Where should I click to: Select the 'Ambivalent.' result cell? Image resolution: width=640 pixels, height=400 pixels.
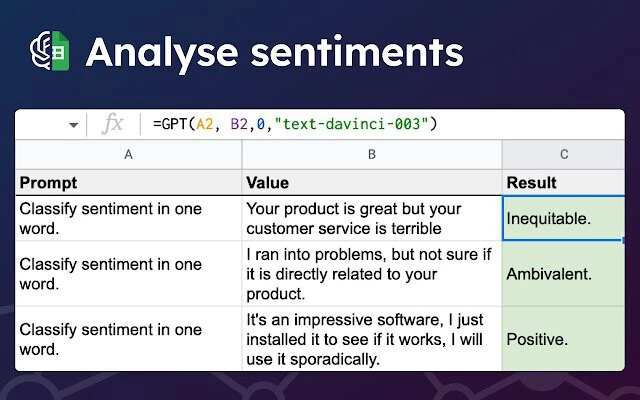click(x=564, y=274)
